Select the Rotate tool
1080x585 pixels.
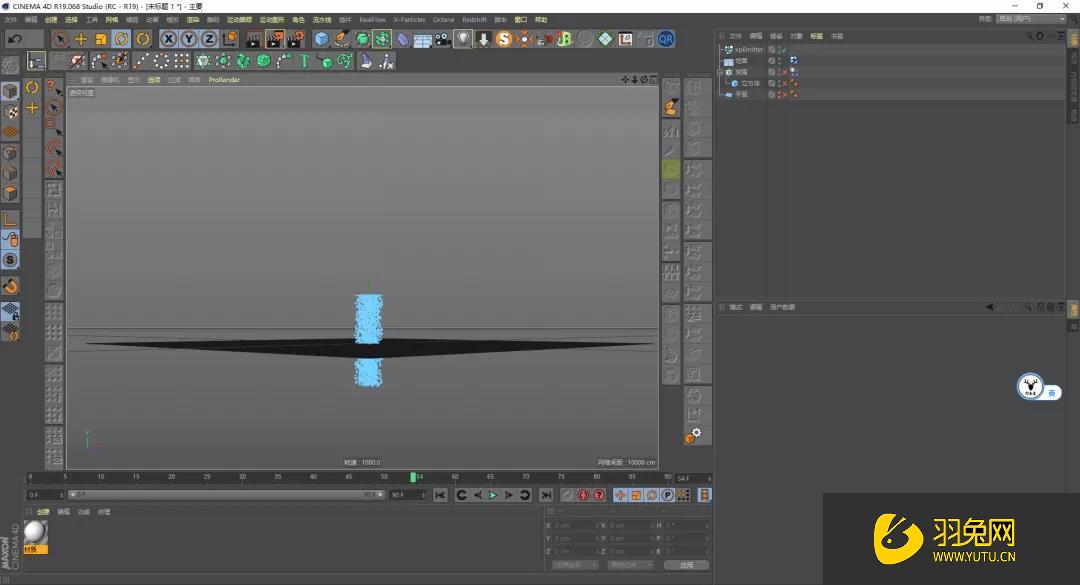click(x=120, y=38)
